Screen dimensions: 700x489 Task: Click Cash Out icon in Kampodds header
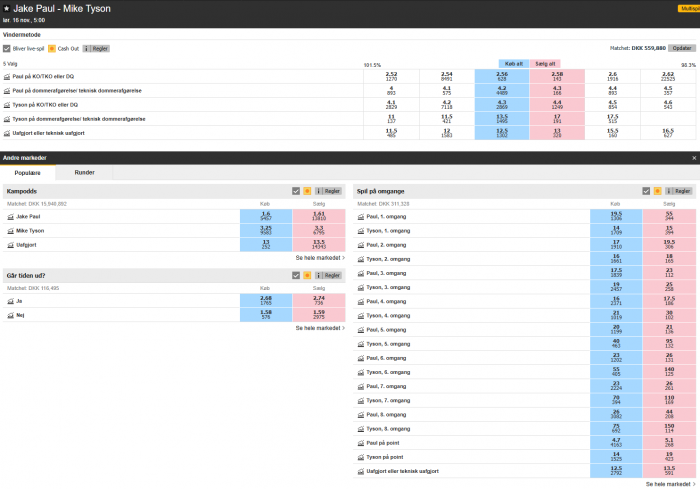307,191
